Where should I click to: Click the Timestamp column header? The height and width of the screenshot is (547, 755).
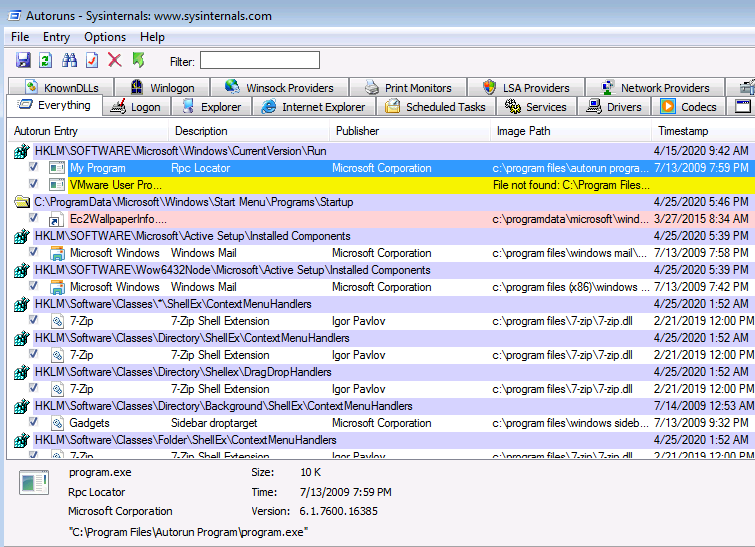[683, 131]
